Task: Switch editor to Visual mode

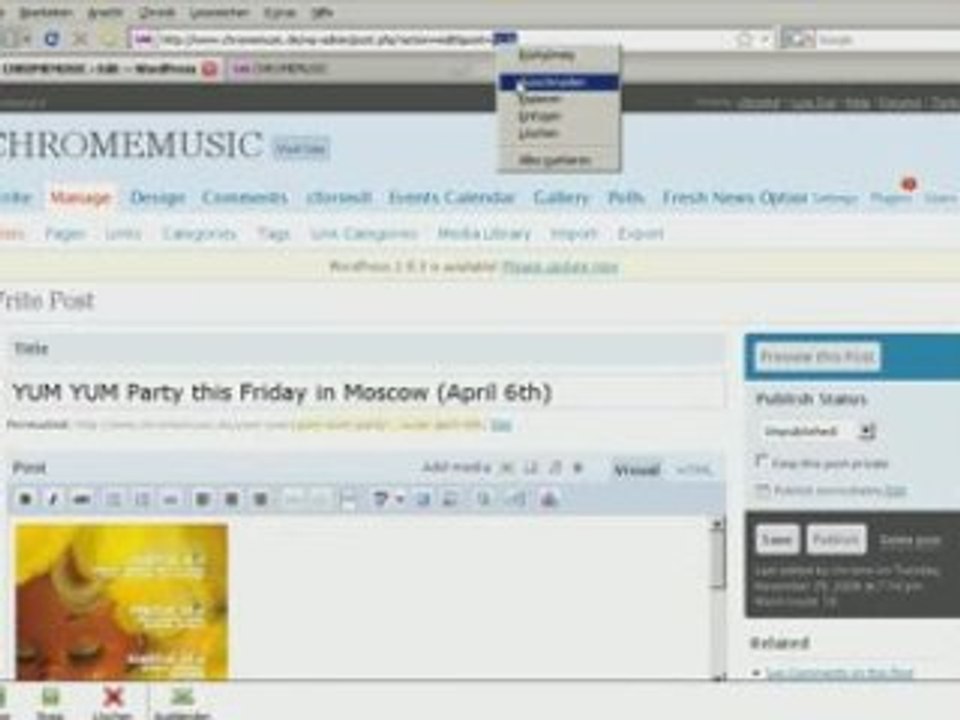Action: (637, 470)
